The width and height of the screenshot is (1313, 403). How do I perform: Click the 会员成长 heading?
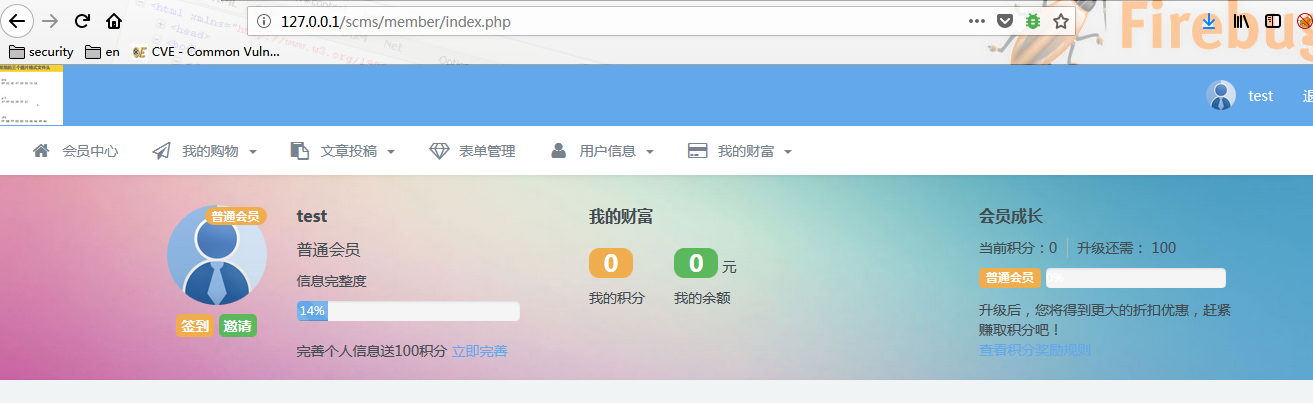1011,216
